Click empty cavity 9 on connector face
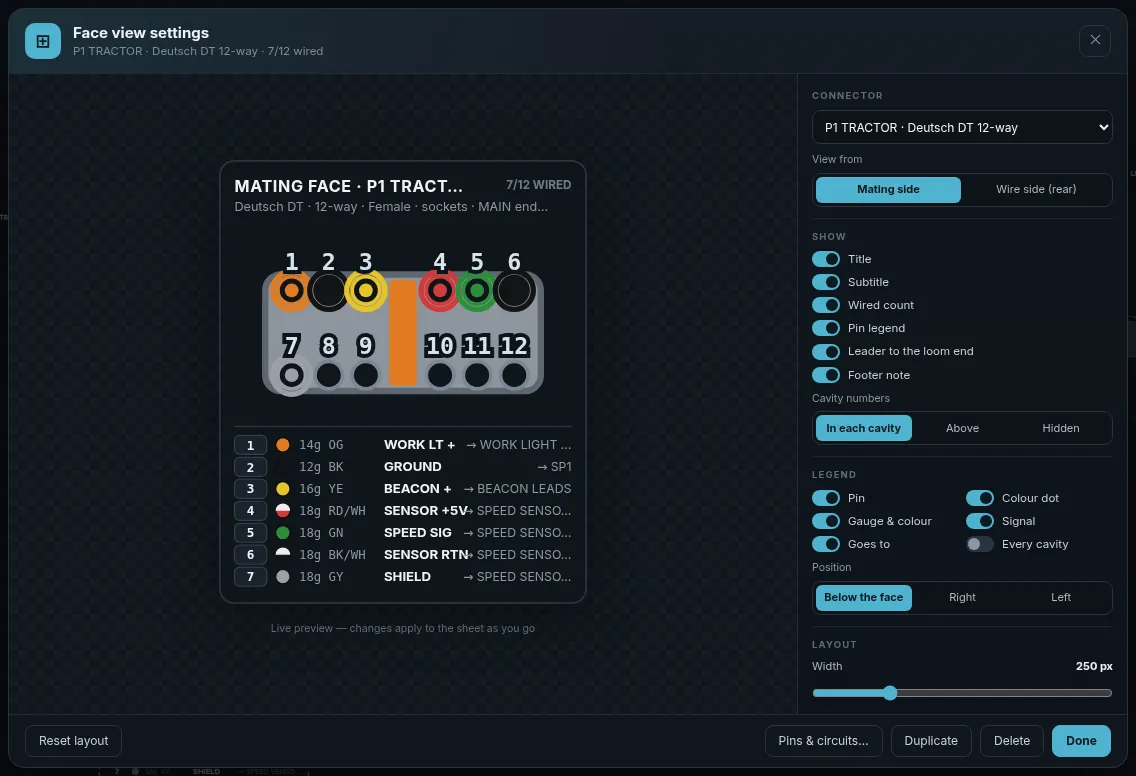 pos(365,375)
